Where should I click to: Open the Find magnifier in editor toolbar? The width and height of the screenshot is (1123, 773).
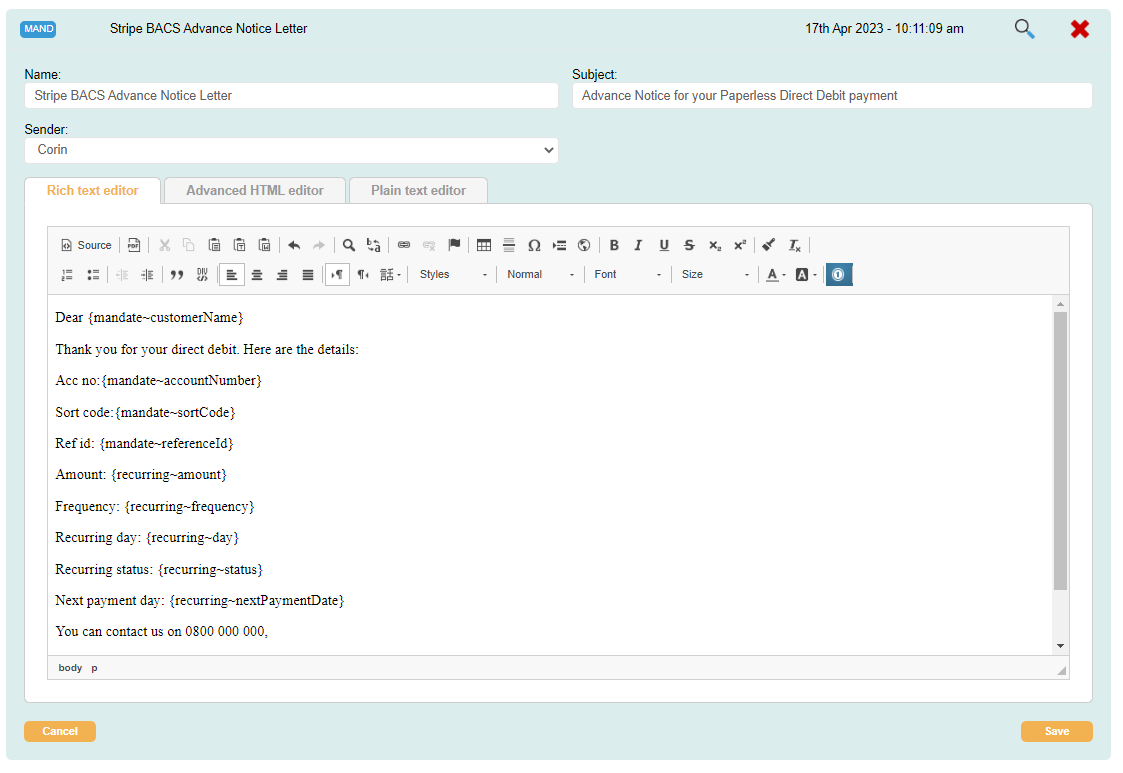point(349,245)
